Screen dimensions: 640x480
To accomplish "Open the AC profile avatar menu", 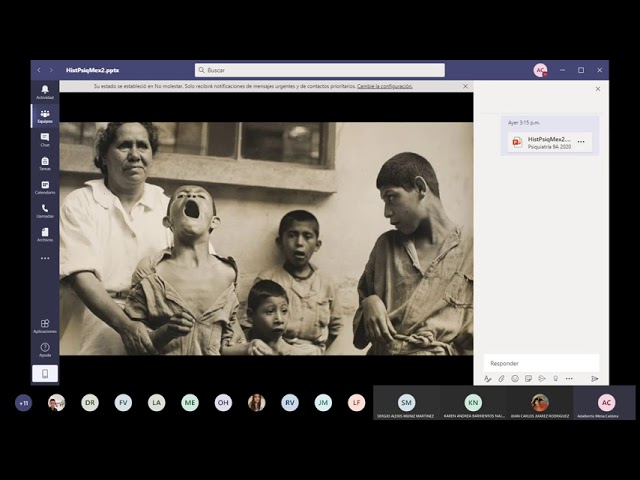I will point(540,70).
